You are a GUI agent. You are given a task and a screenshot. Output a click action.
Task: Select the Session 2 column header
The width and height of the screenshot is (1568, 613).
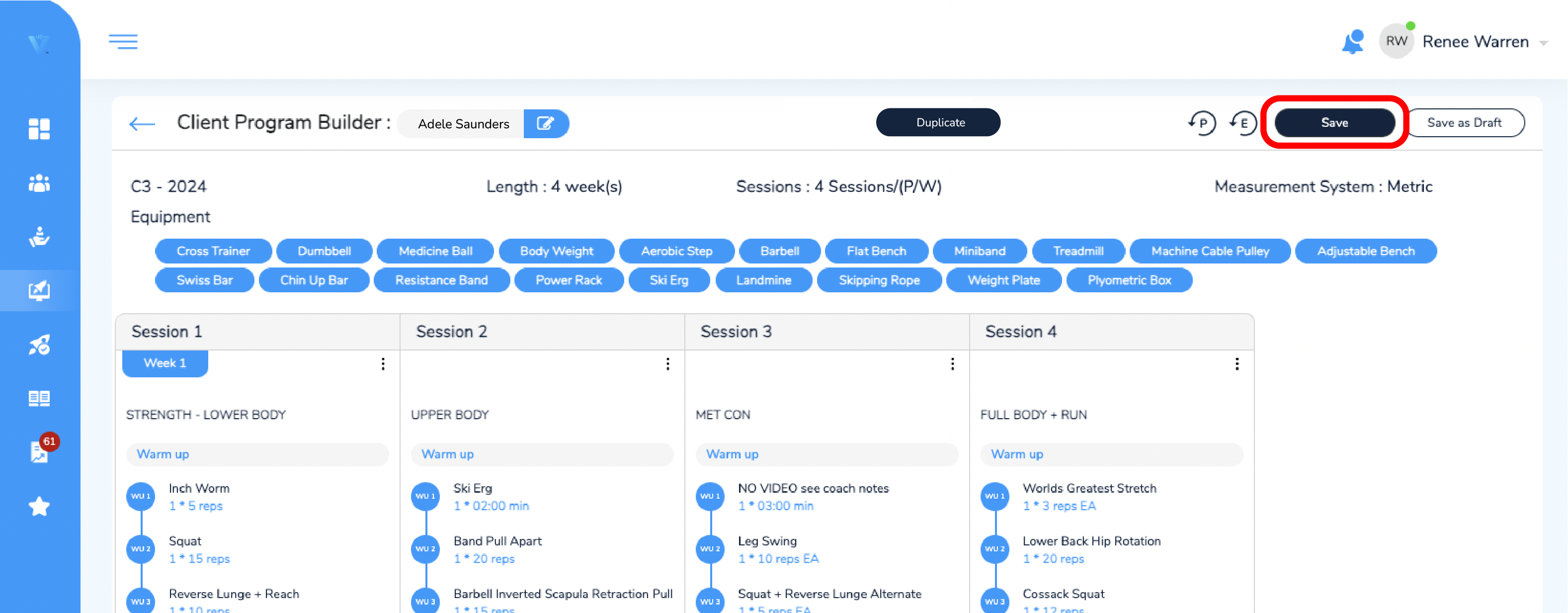(x=542, y=332)
